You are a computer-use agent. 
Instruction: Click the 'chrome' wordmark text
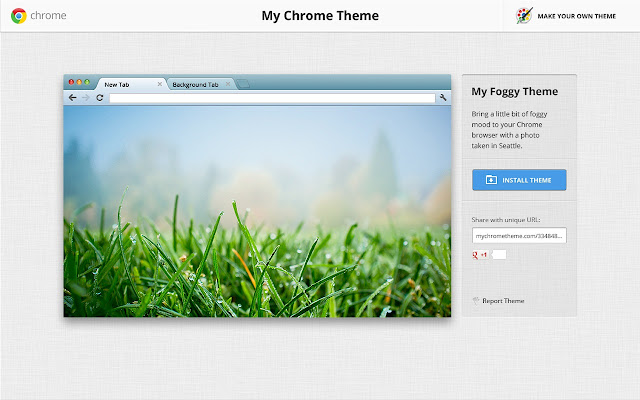pyautogui.click(x=48, y=16)
